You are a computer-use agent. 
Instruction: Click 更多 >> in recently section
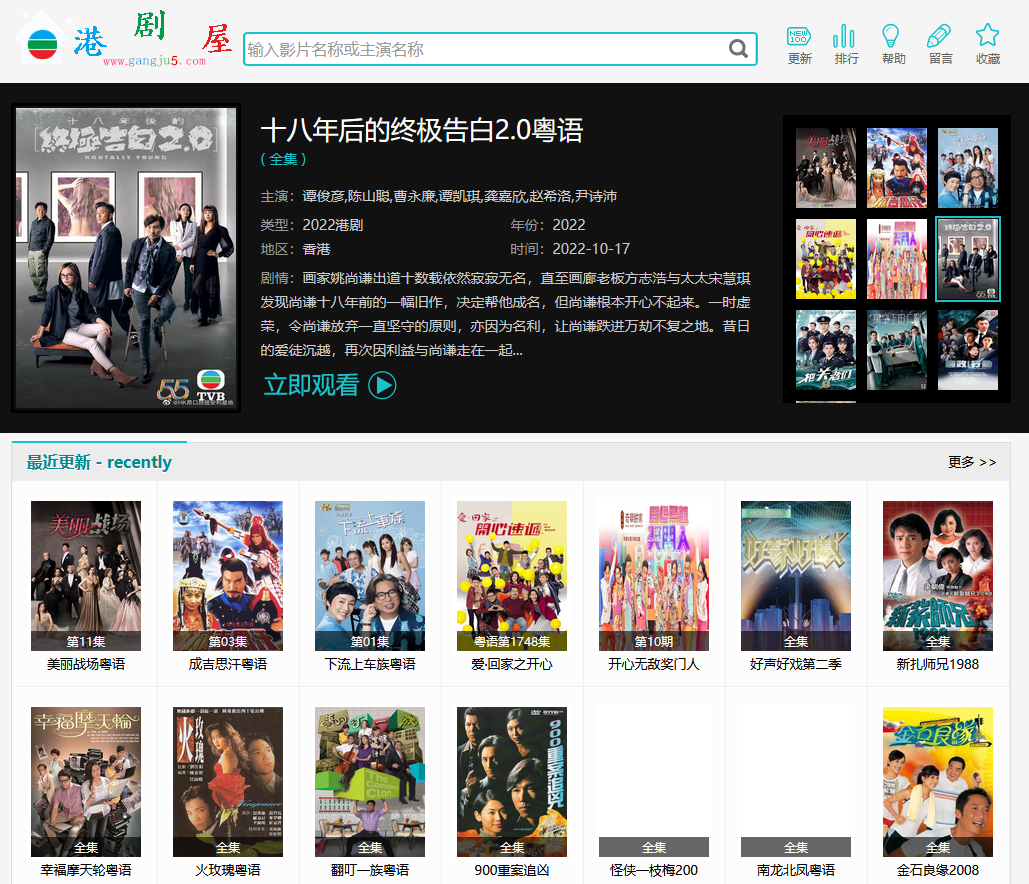pos(972,462)
